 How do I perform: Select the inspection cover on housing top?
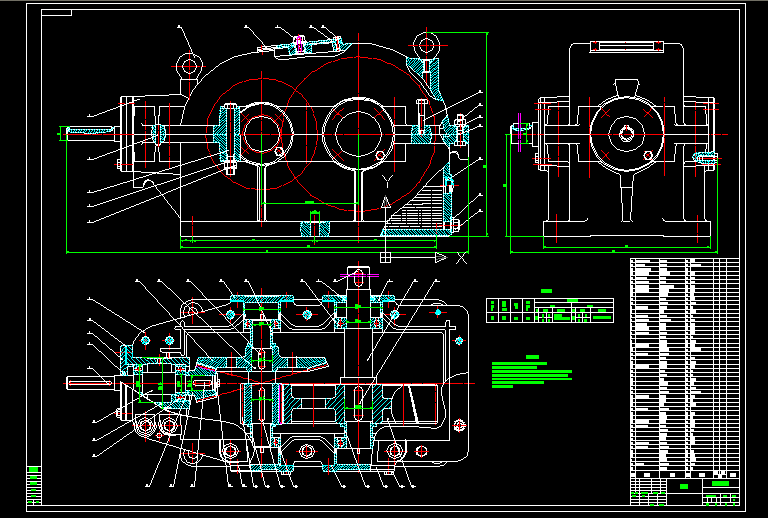coord(300,44)
